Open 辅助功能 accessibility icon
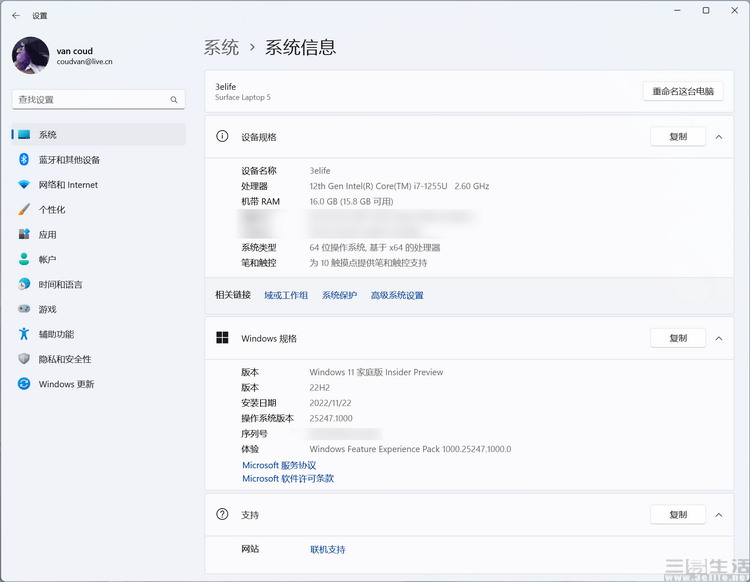Image resolution: width=750 pixels, height=582 pixels. (x=24, y=334)
